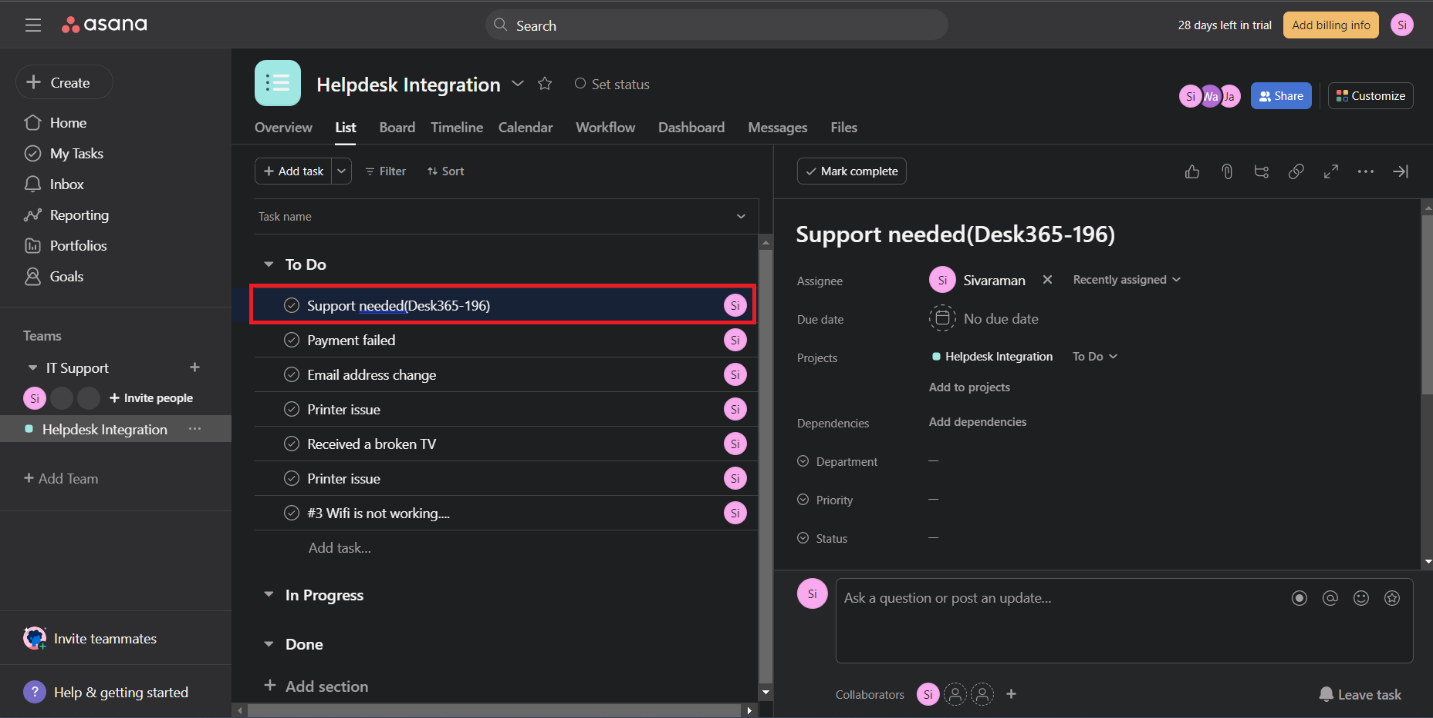Click the Asana logo
The height and width of the screenshot is (718, 1433).
tap(104, 25)
